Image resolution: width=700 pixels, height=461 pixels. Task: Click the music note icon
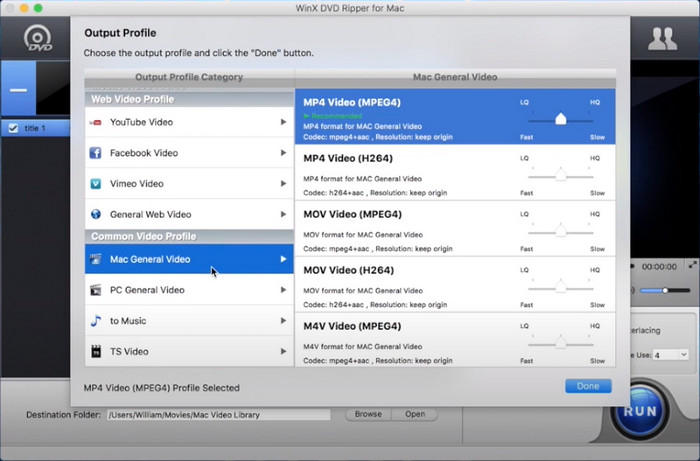96,321
